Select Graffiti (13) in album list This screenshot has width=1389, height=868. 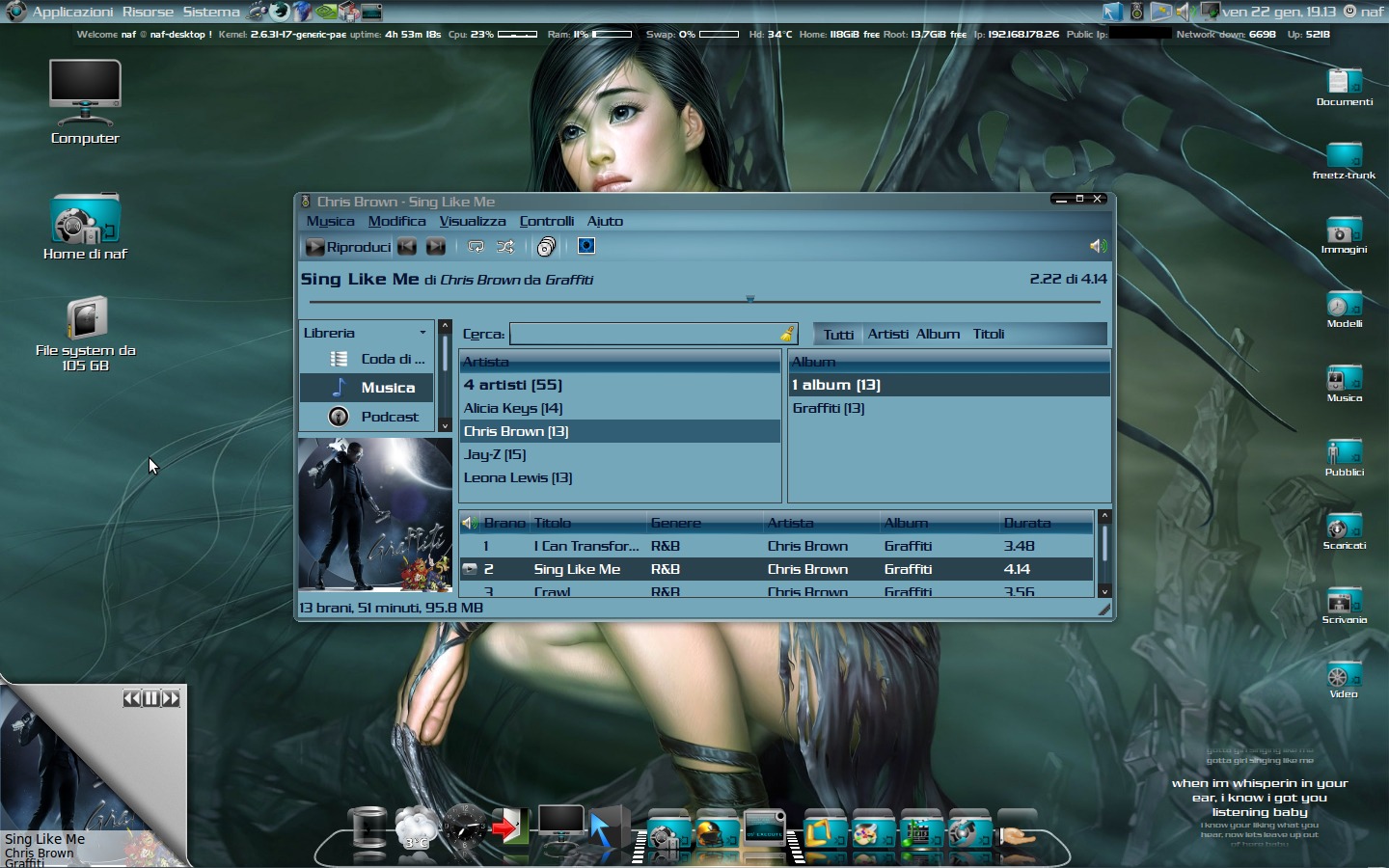click(949, 408)
